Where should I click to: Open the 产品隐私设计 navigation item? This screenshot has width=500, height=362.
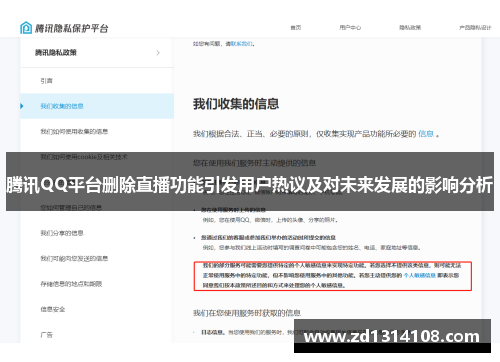(475, 28)
